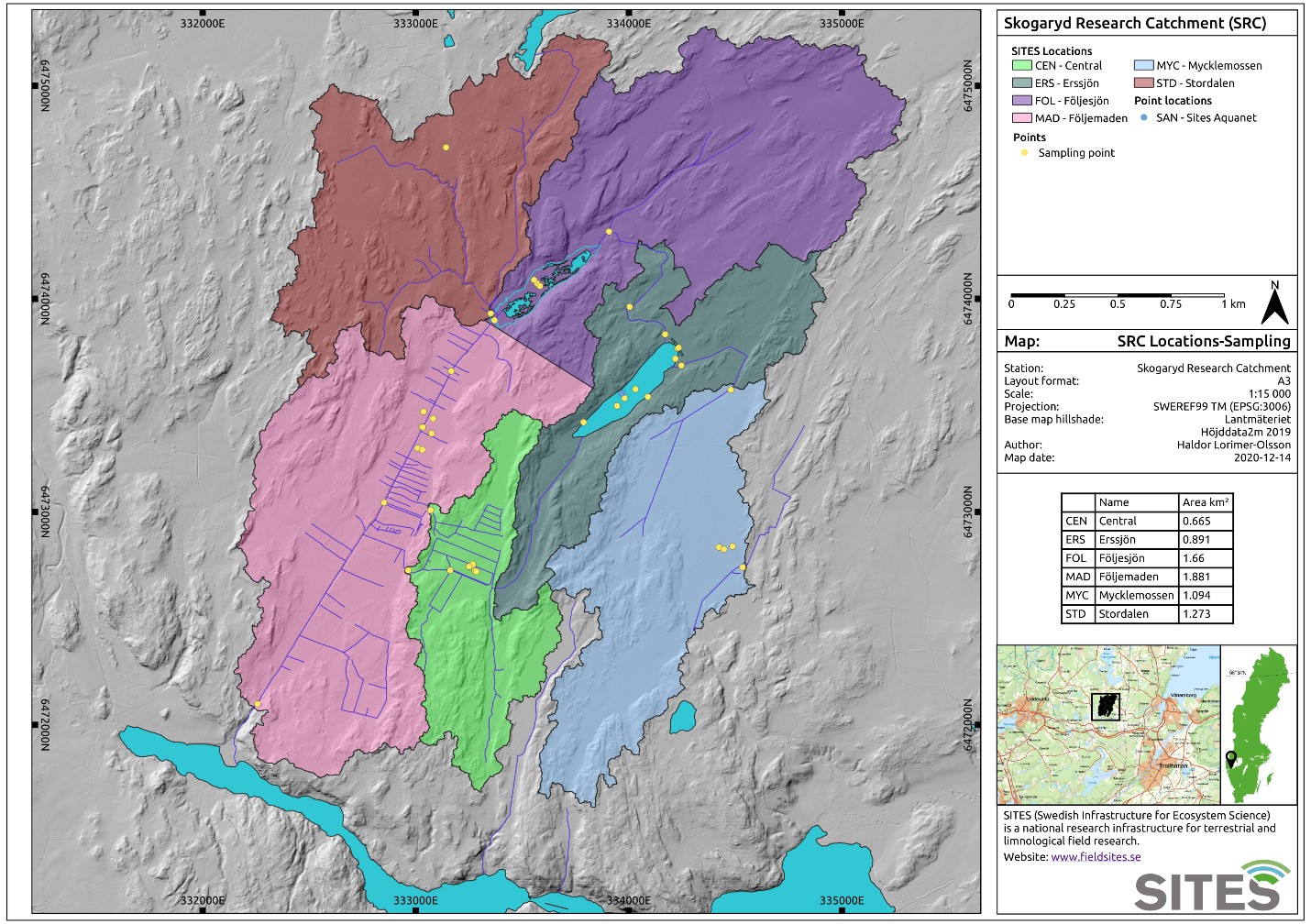This screenshot has height=924, width=1311.
Task: Click the MYC - Mycklemossen blue legend swatch
Action: click(x=1143, y=65)
